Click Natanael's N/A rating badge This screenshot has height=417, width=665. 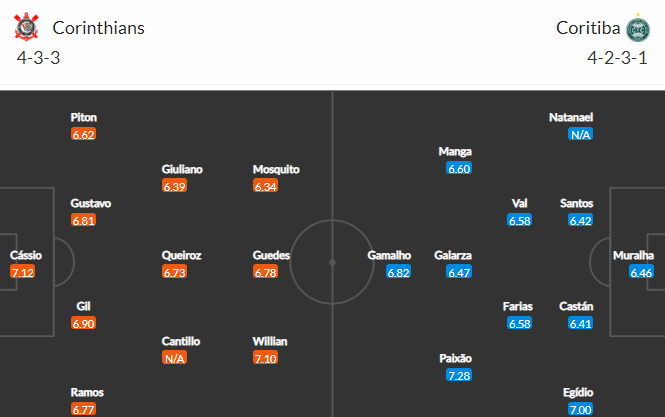(x=581, y=134)
